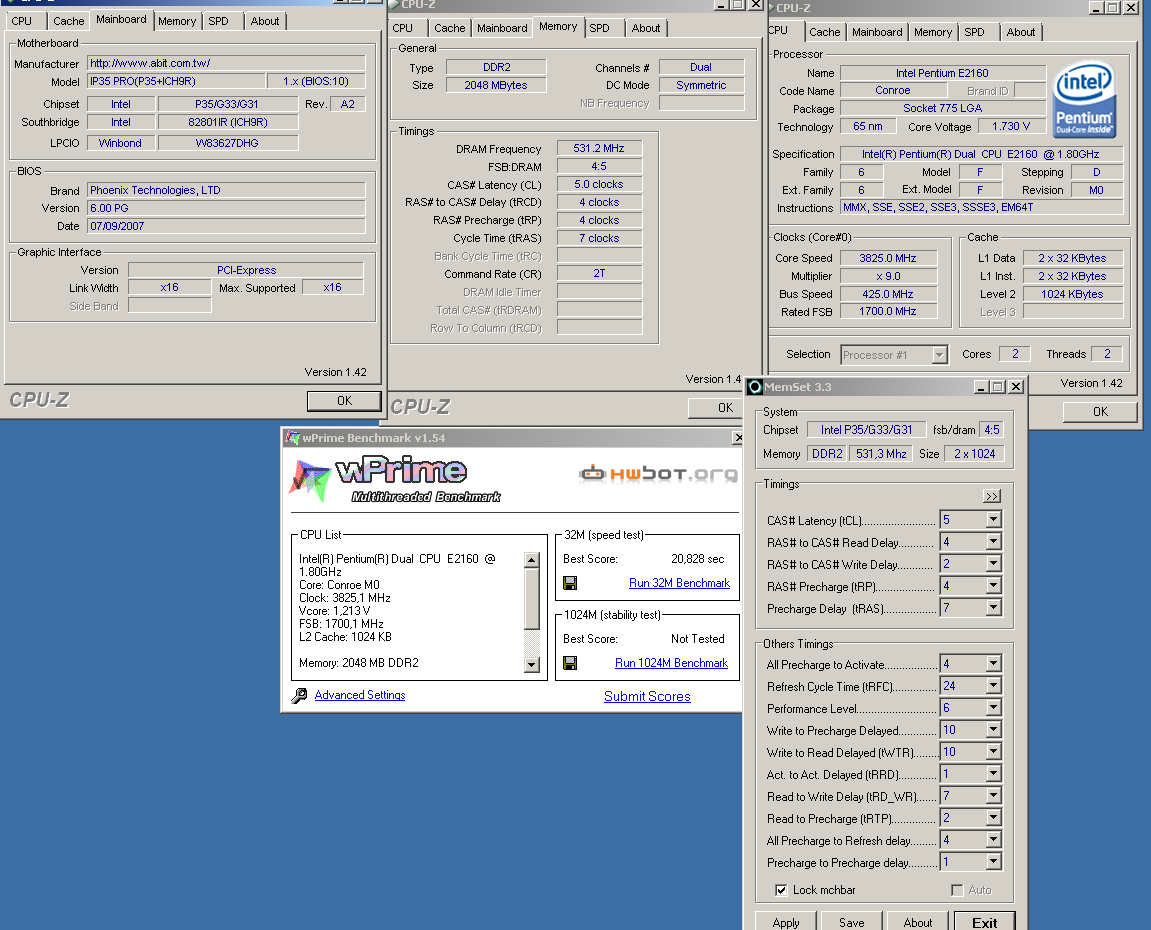Close the wPrime Benchmark window
This screenshot has height=930, width=1151.
coord(737,438)
